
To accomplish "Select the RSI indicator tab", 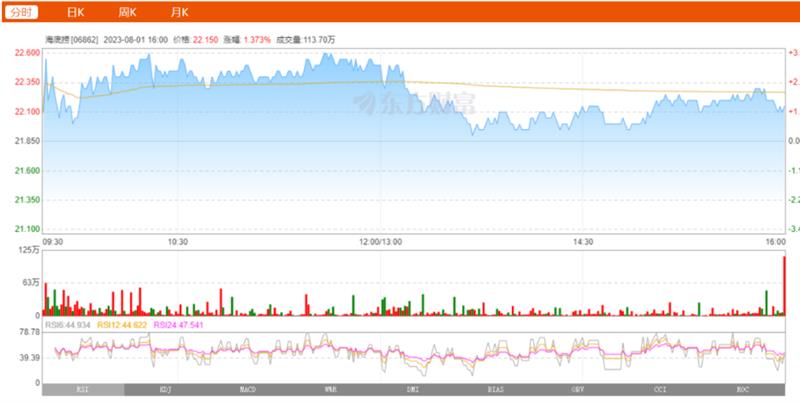I will [x=83, y=389].
